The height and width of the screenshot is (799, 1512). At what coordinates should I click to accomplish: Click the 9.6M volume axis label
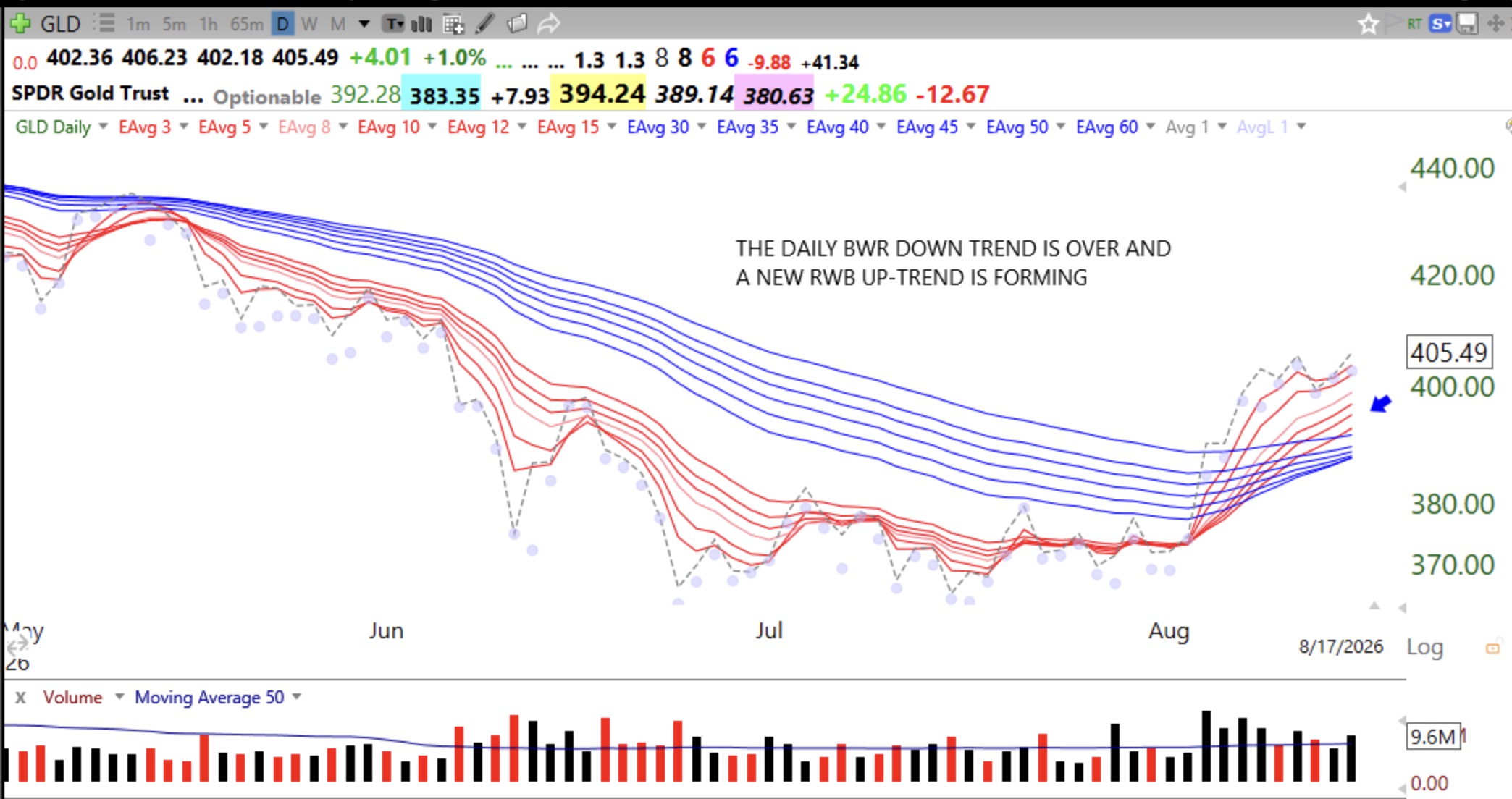click(x=1432, y=737)
